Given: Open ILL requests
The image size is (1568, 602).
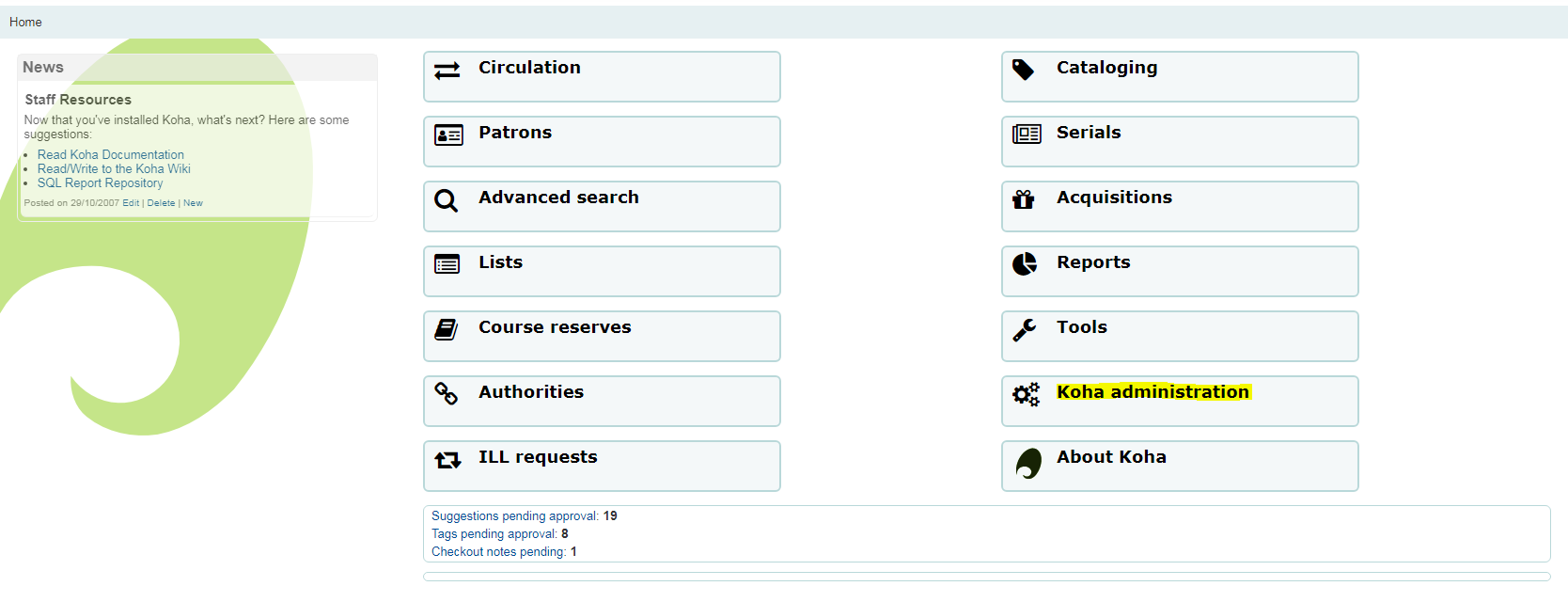Looking at the screenshot, I should click(x=602, y=466).
